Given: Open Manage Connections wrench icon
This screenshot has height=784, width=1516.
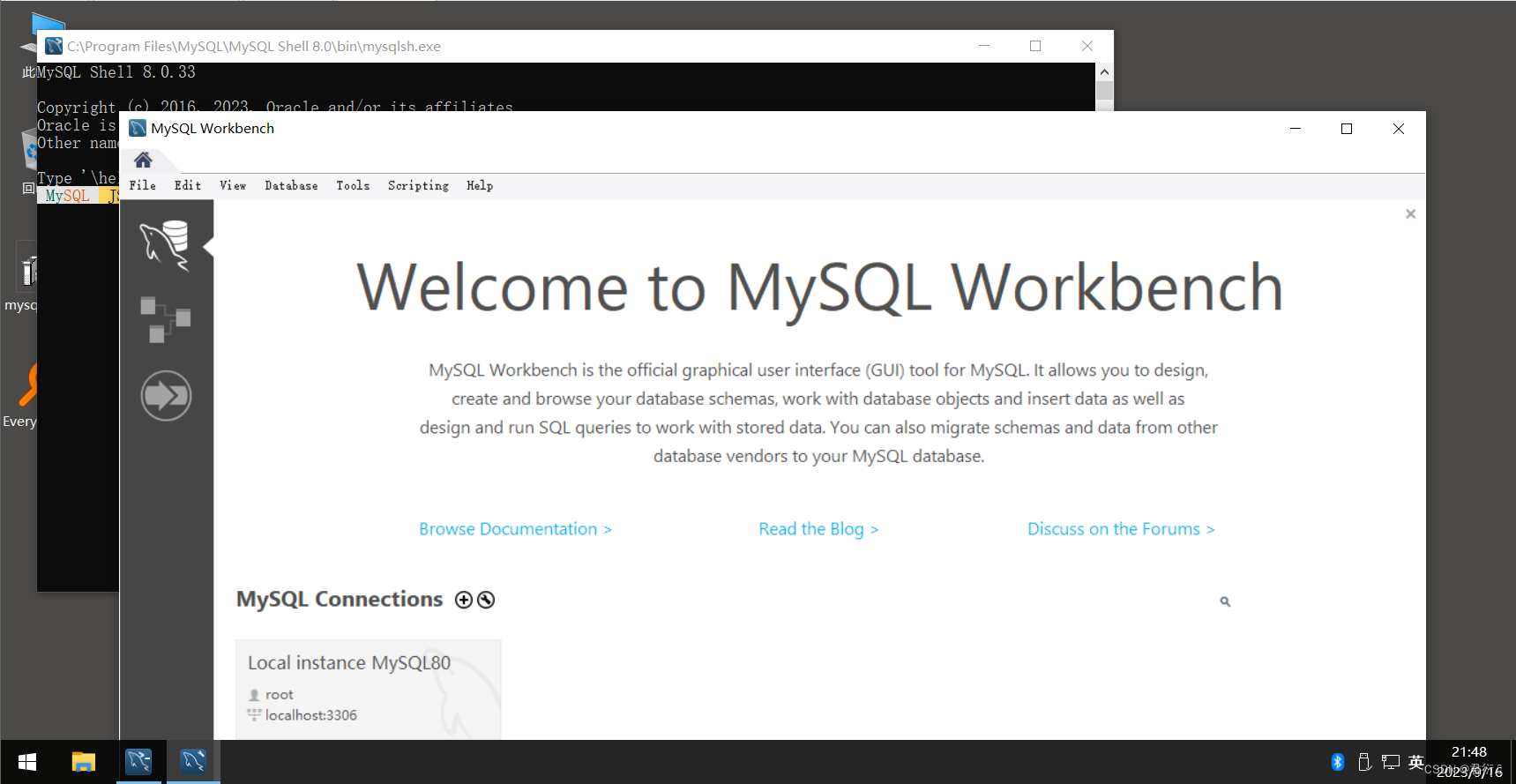Looking at the screenshot, I should [x=486, y=600].
